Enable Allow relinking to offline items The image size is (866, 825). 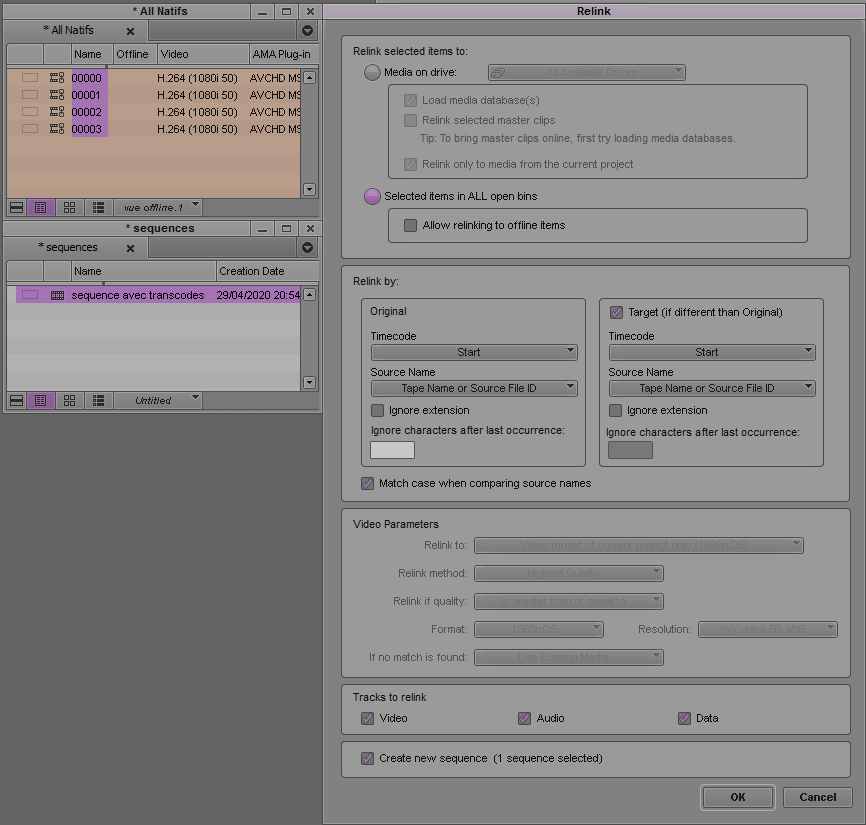pyautogui.click(x=410, y=226)
